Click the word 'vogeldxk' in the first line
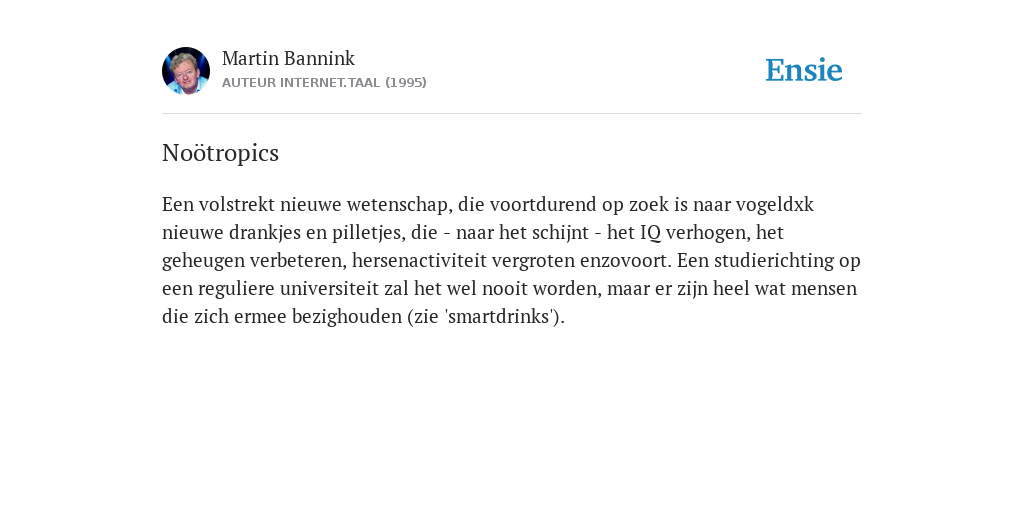This screenshot has width=1024, height=512. [x=775, y=204]
